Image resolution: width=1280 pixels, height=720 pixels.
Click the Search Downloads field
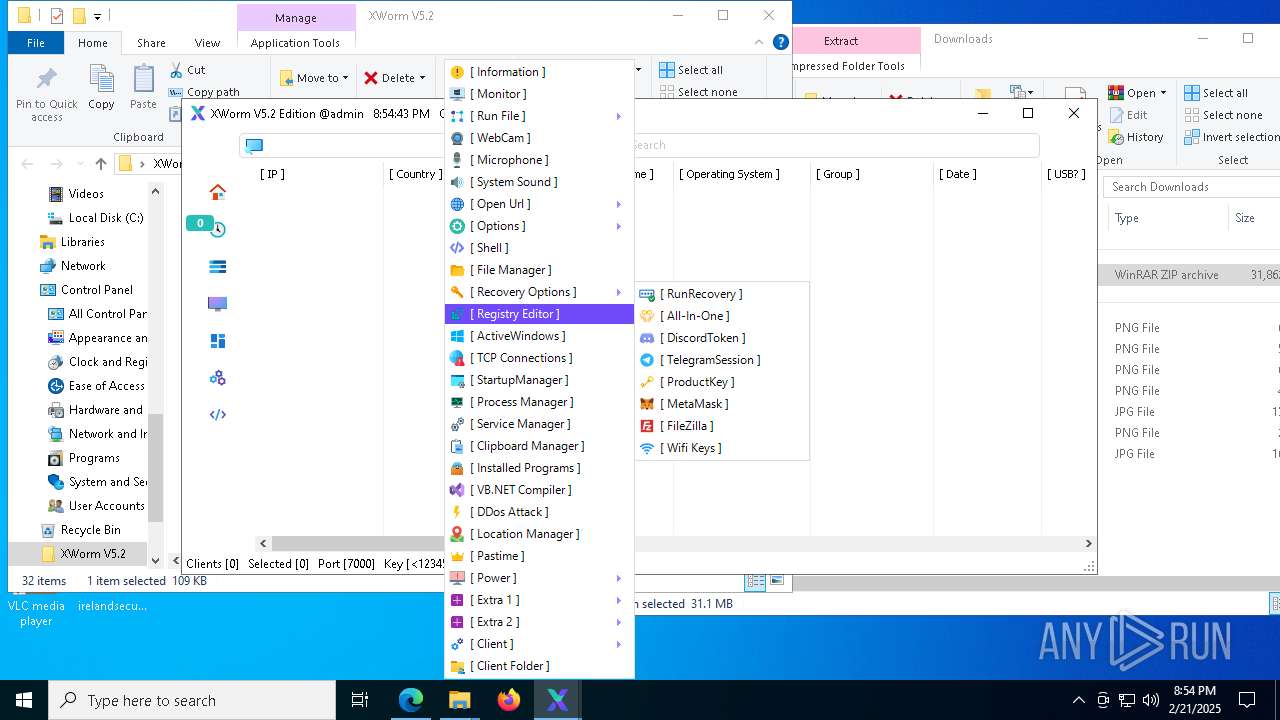pyautogui.click(x=1192, y=187)
